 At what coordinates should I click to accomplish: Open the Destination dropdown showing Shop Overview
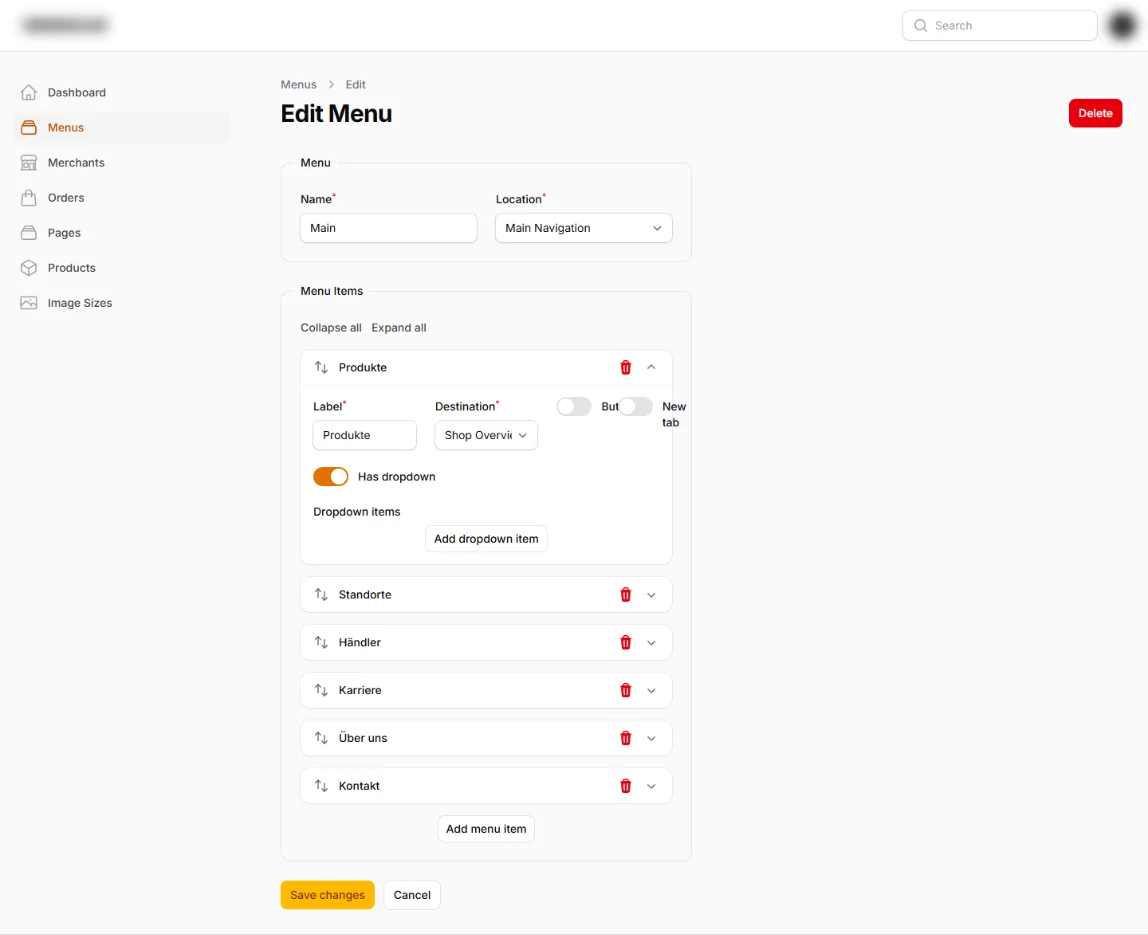click(x=485, y=435)
